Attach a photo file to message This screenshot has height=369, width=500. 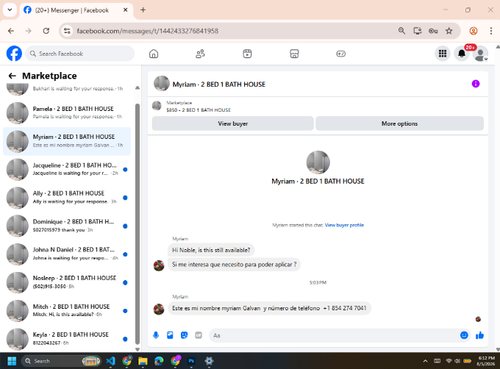point(170,335)
